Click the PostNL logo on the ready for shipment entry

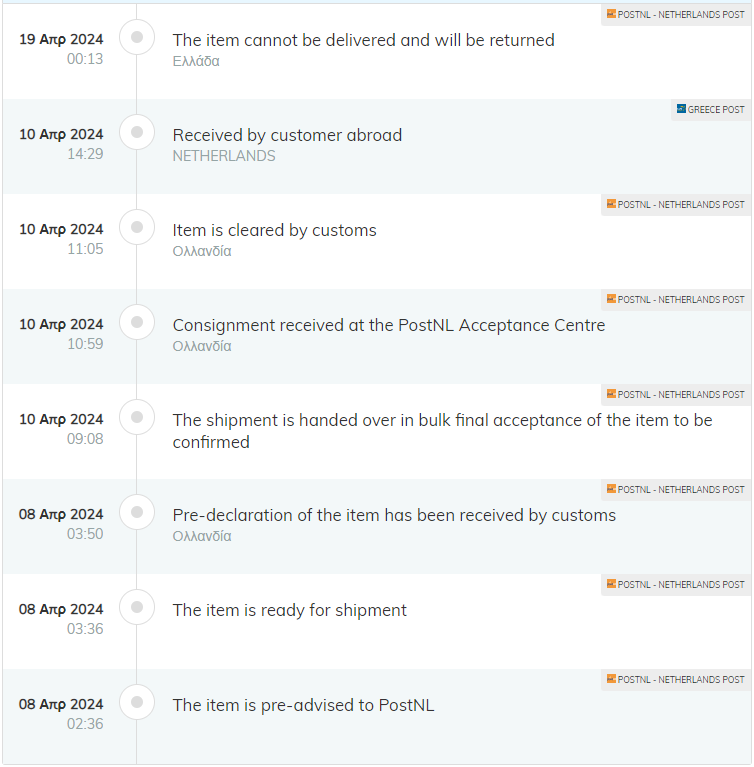(x=611, y=583)
